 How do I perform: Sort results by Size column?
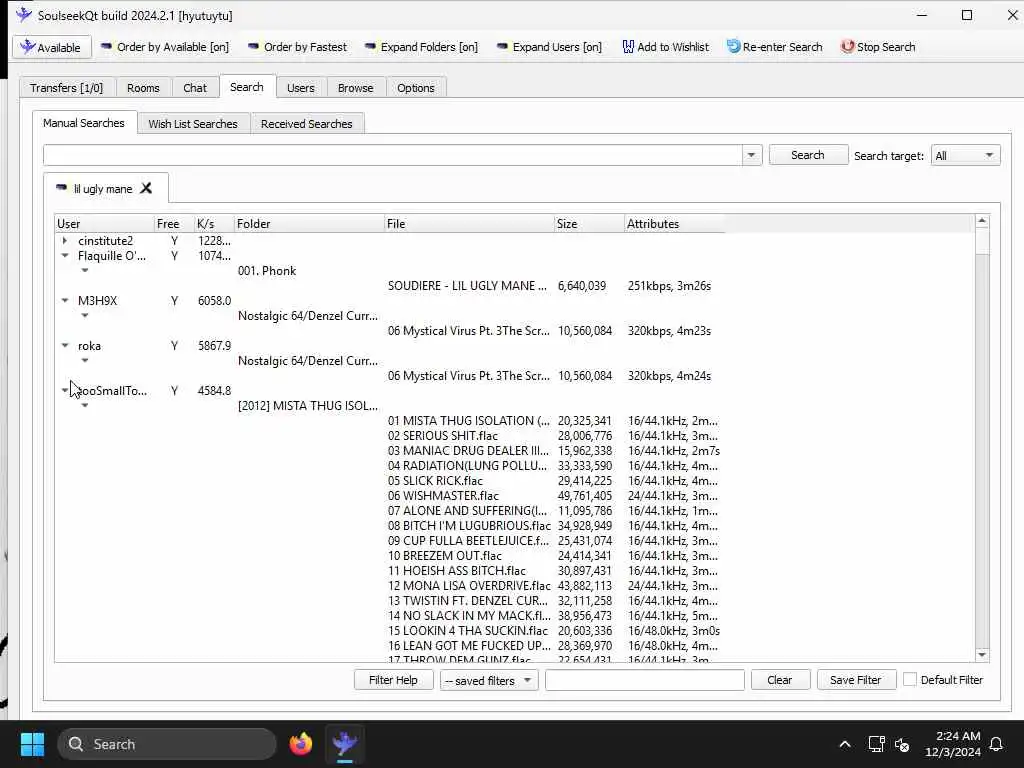tap(589, 223)
